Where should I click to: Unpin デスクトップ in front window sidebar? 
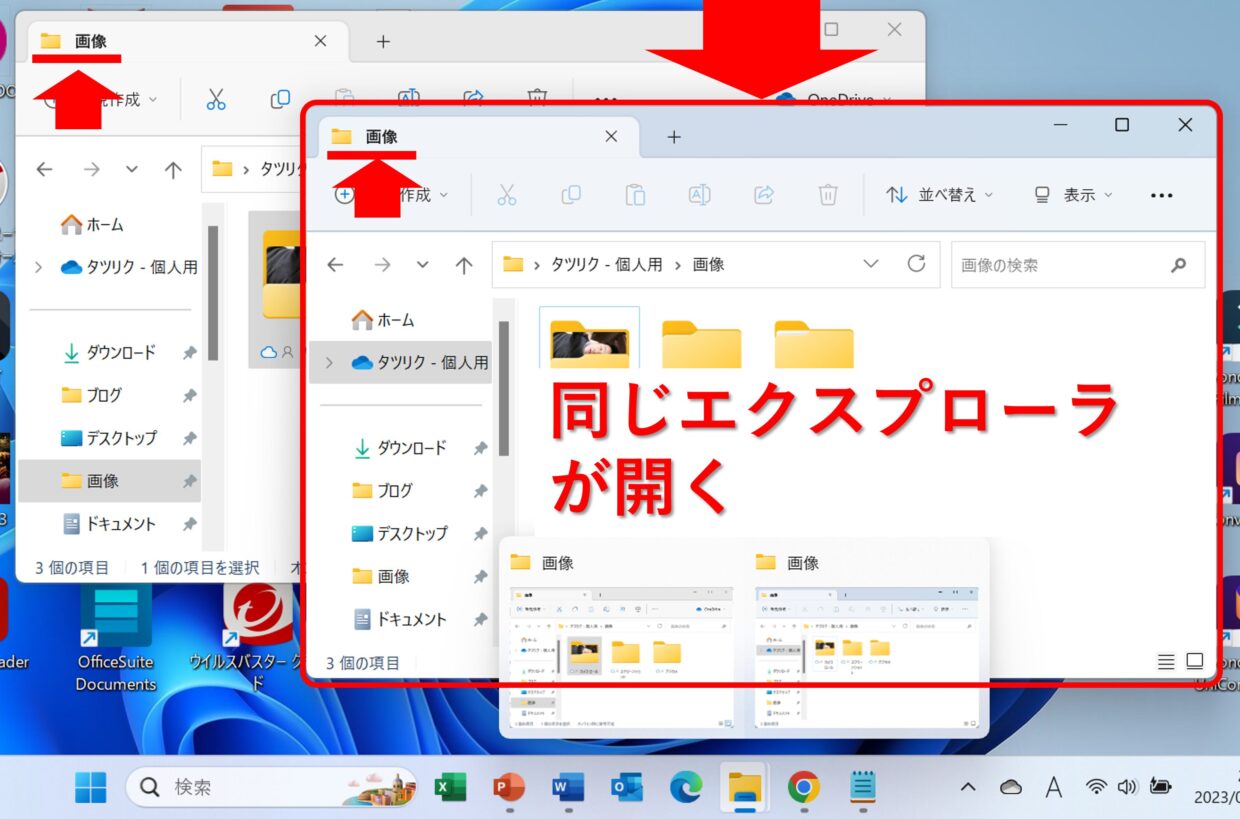point(480,535)
